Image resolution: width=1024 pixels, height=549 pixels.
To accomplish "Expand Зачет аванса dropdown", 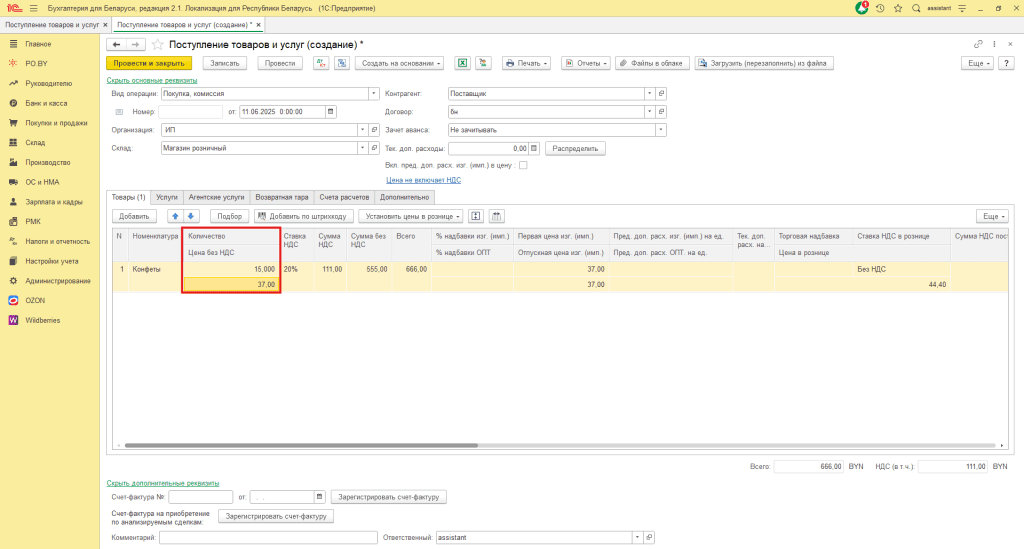I will pyautogui.click(x=661, y=130).
